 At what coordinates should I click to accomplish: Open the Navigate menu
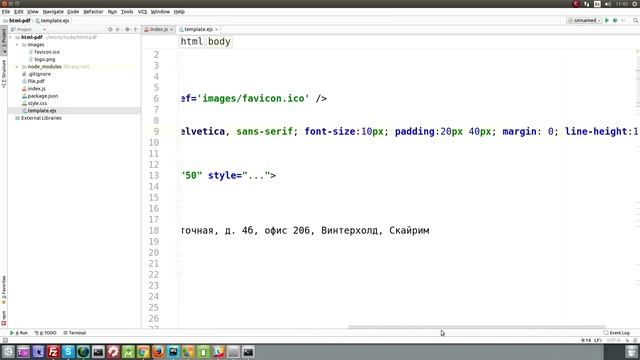tap(53, 12)
